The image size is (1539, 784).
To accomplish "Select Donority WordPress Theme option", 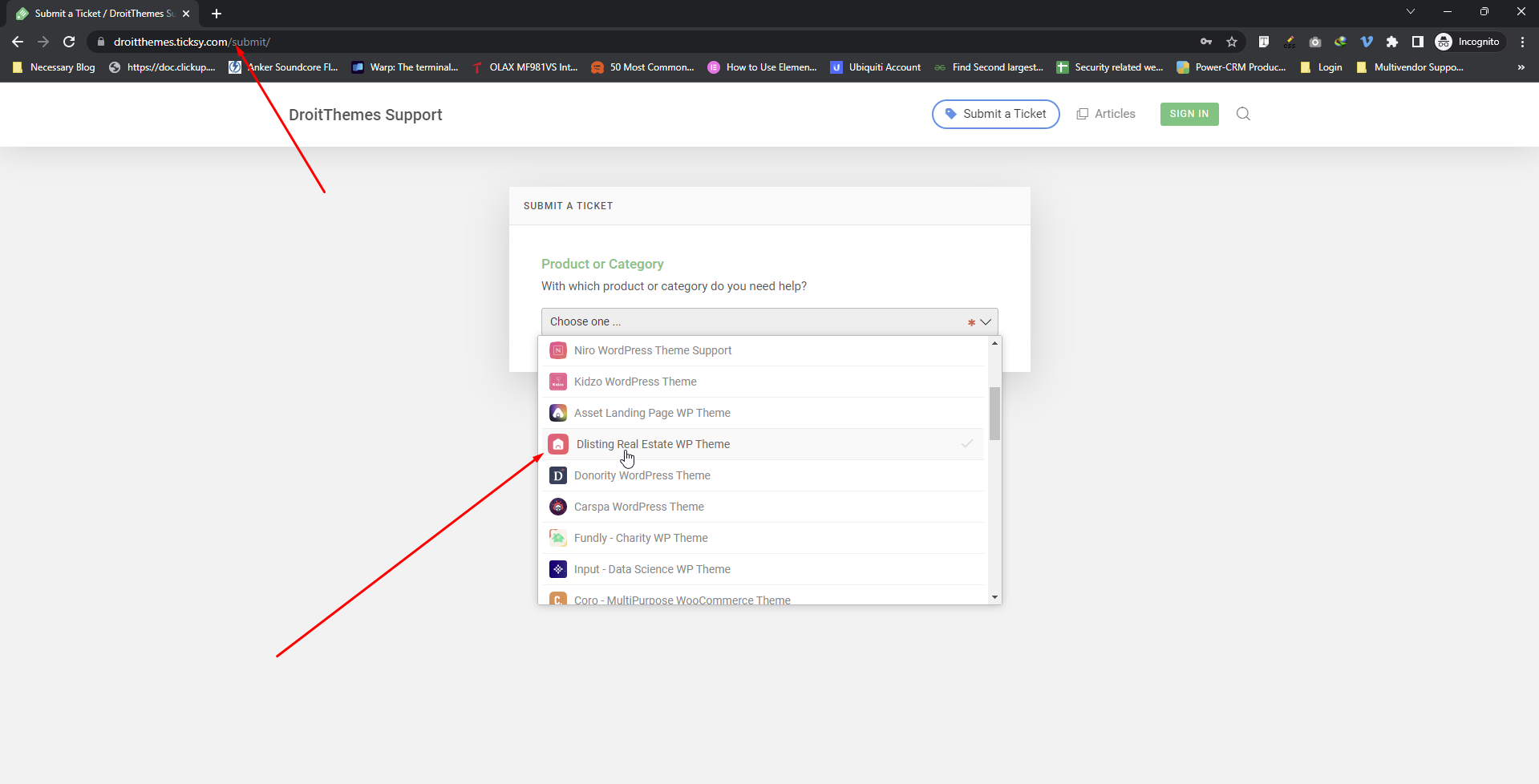I will (x=763, y=475).
